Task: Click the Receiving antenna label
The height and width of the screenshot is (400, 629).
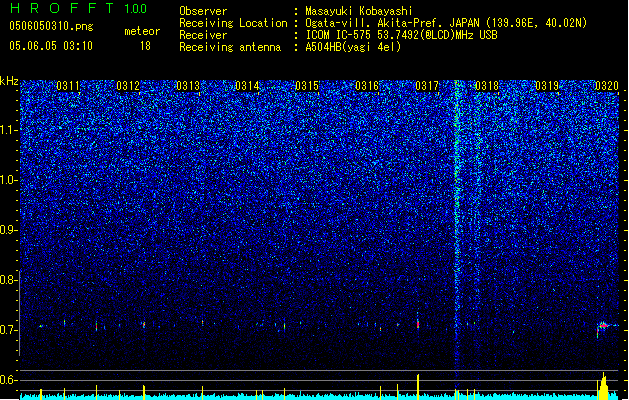Action: click(x=230, y=47)
